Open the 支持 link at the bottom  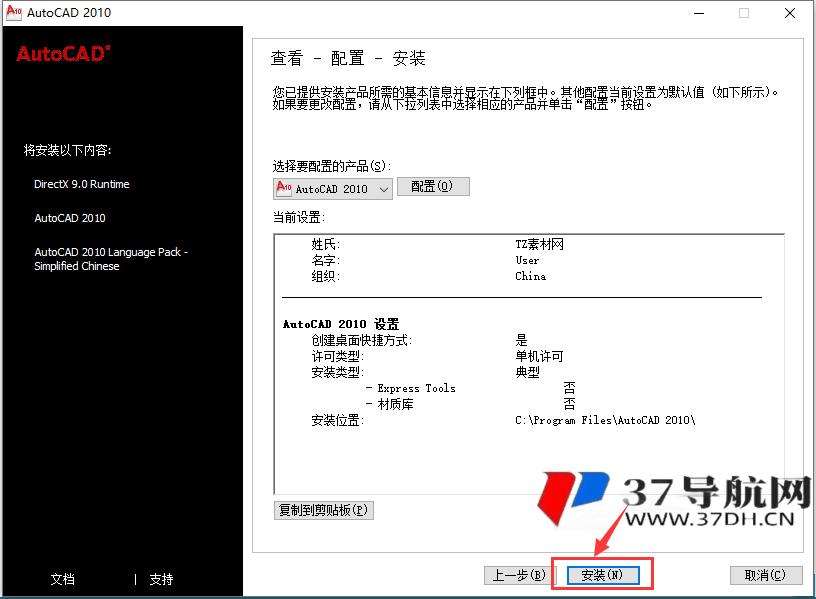point(160,579)
